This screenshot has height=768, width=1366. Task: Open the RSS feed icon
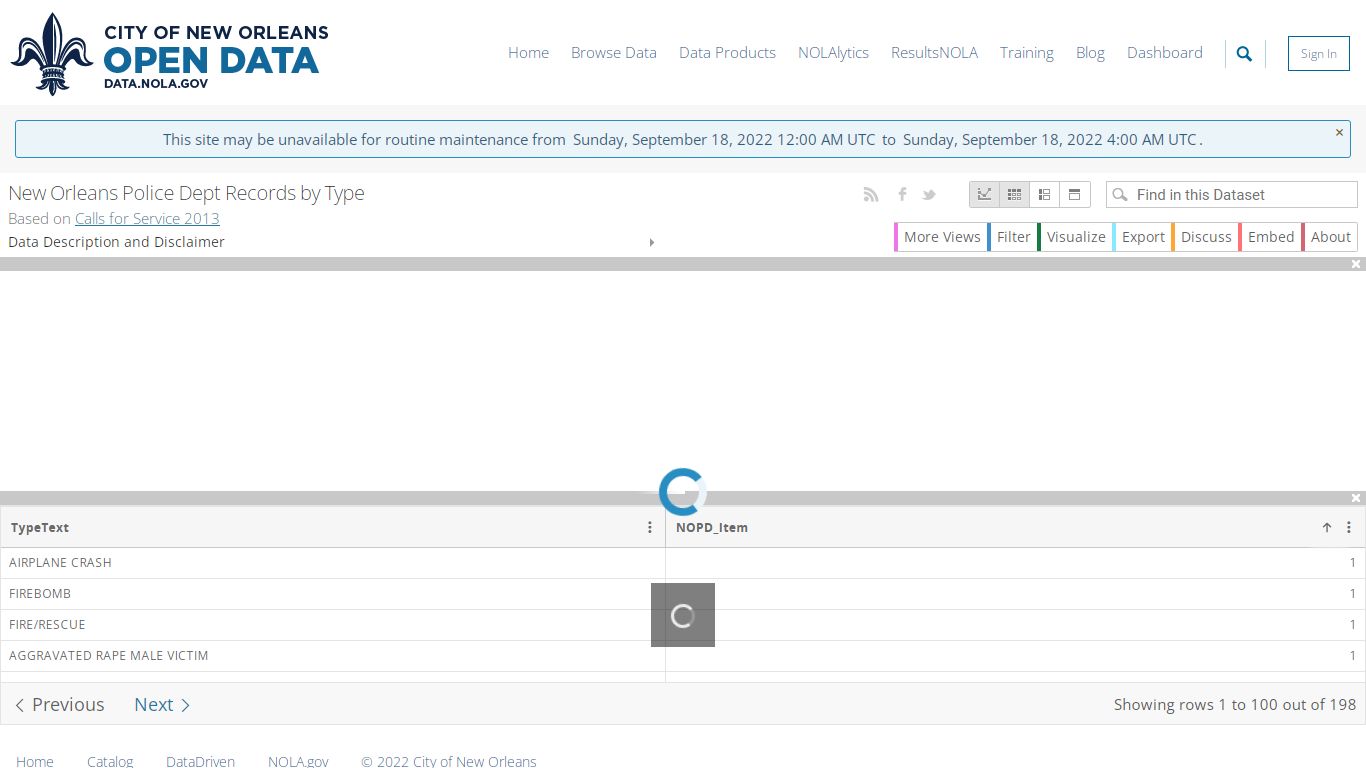tap(871, 195)
